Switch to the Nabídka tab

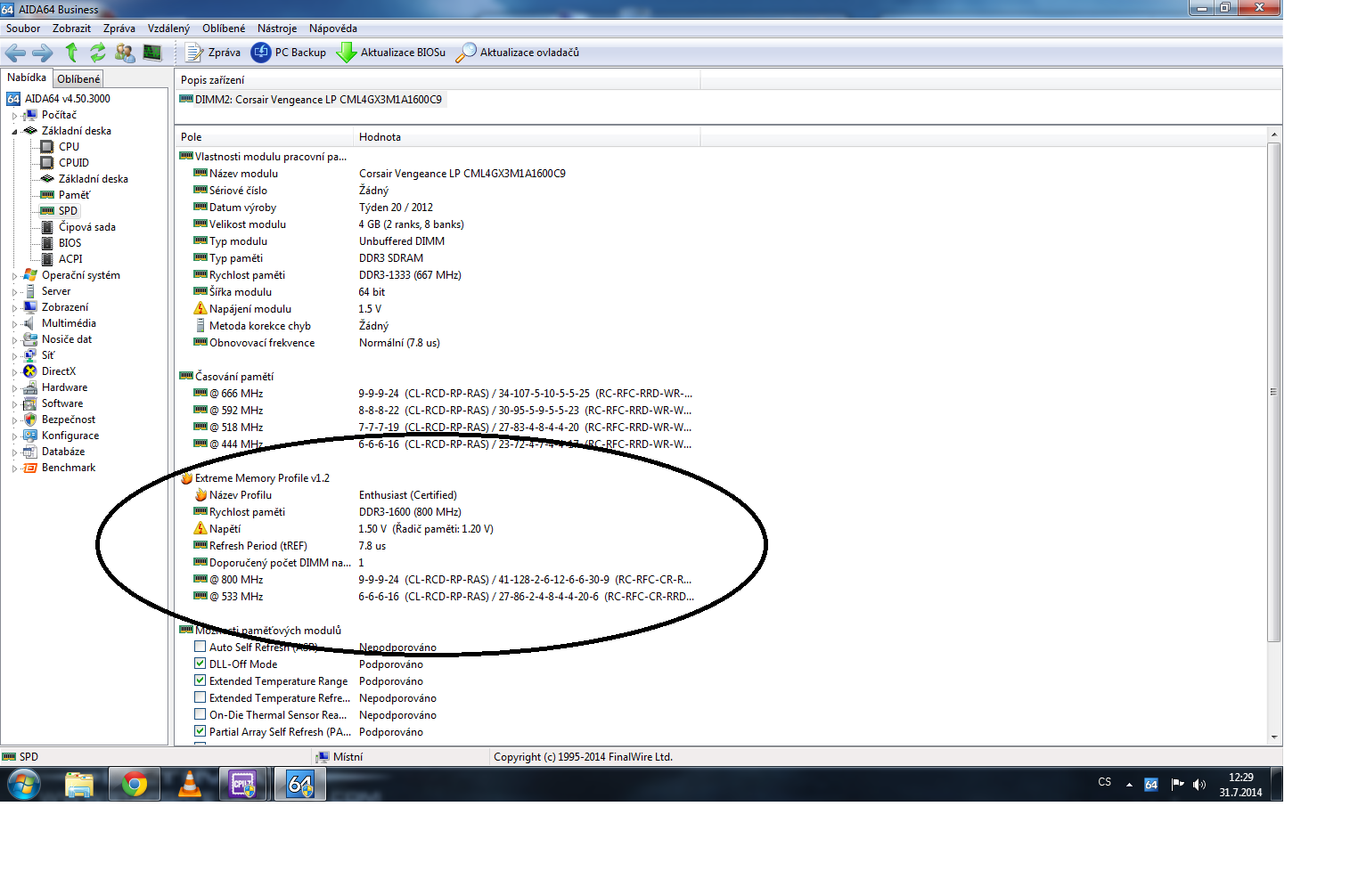click(27, 77)
